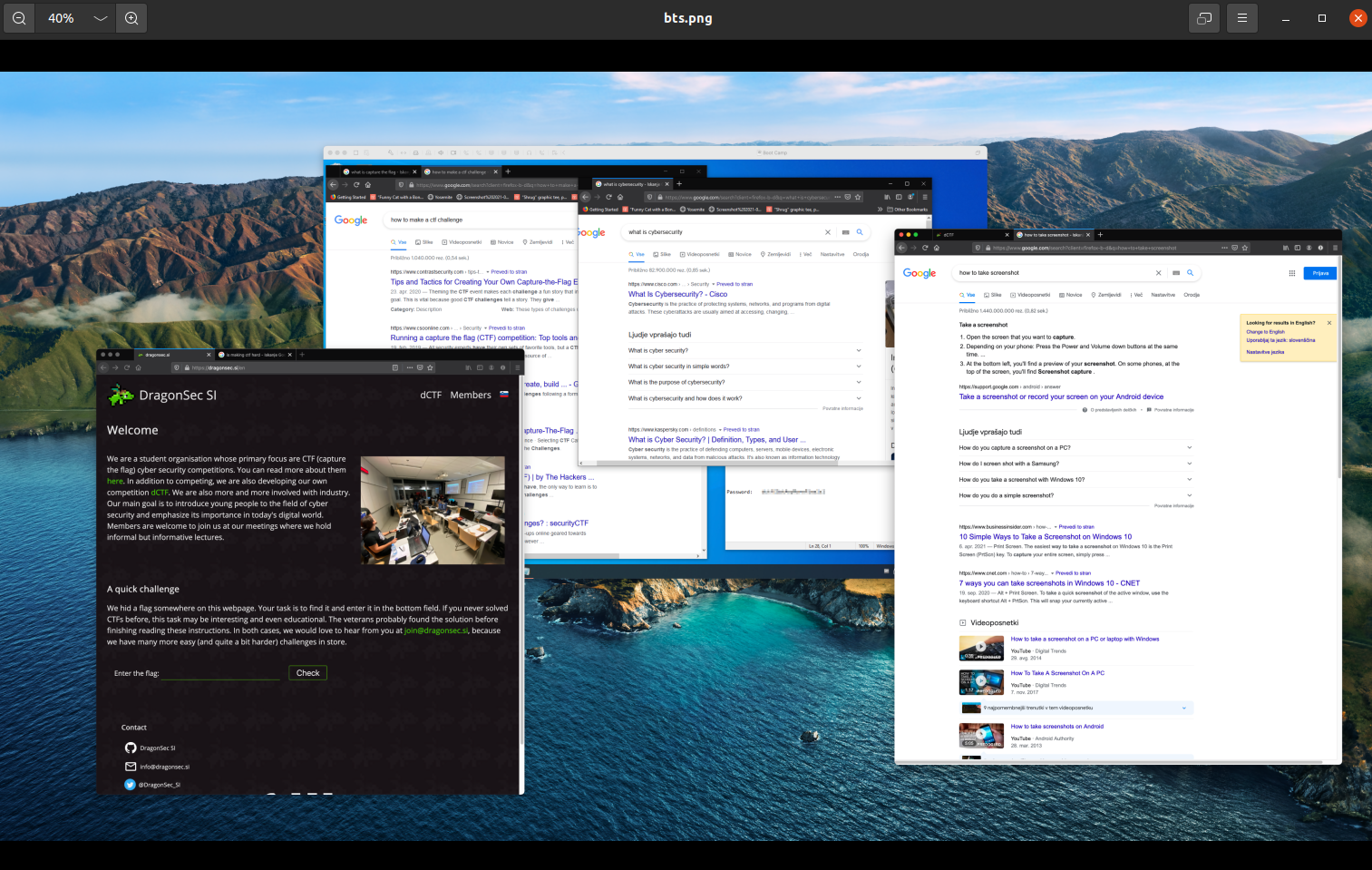Click the blue Prijava sign-in button
This screenshot has width=1372, height=870.
point(1320,273)
